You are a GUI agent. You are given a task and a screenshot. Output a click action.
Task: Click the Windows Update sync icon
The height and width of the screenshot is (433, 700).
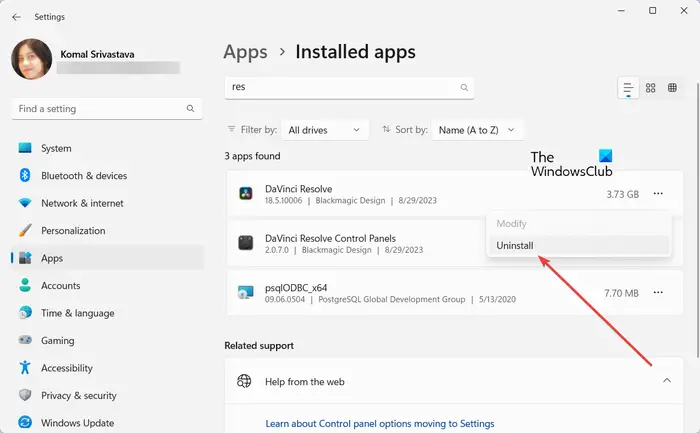coord(25,422)
